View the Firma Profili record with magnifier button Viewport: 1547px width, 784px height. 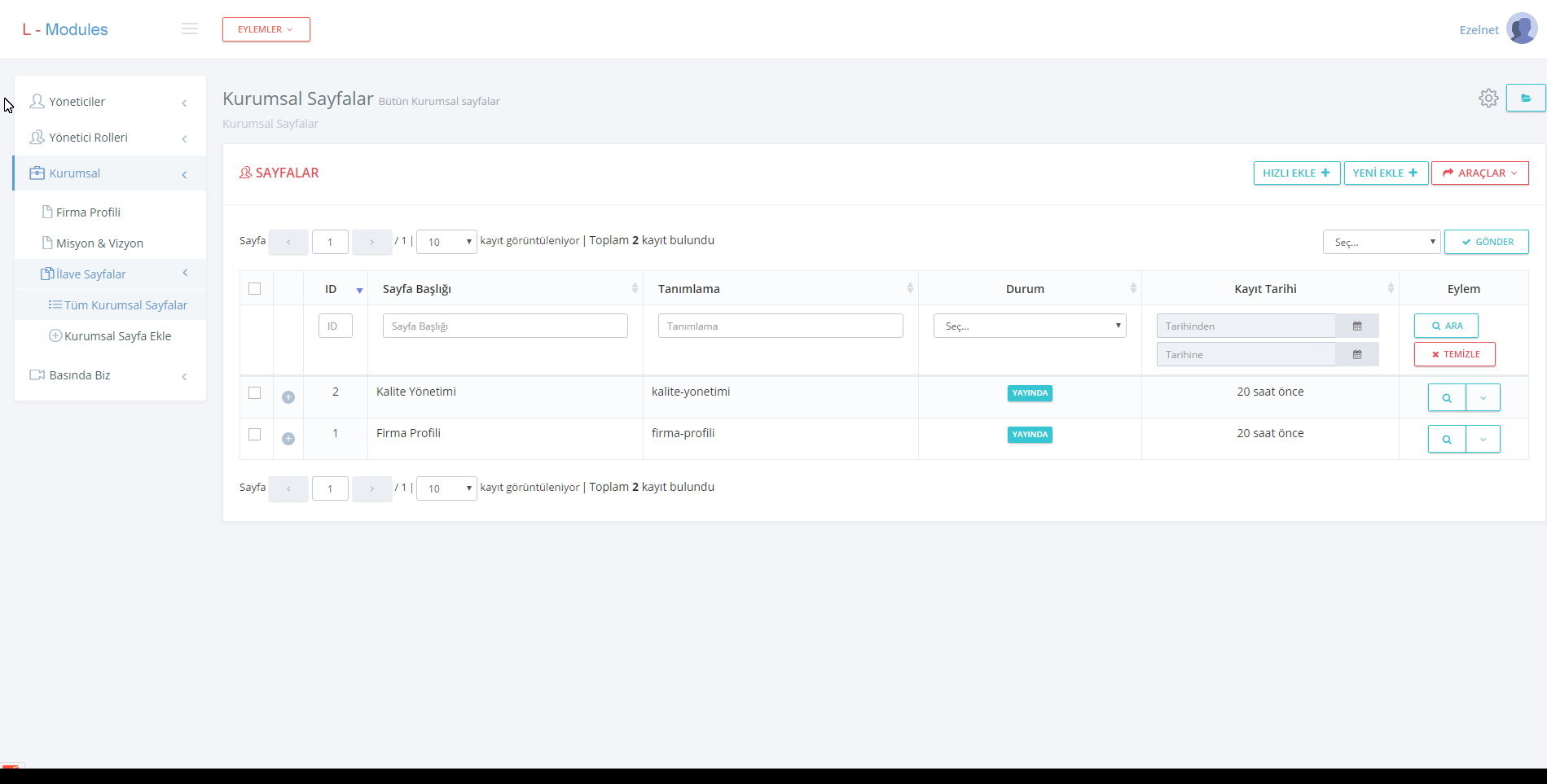[1447, 439]
